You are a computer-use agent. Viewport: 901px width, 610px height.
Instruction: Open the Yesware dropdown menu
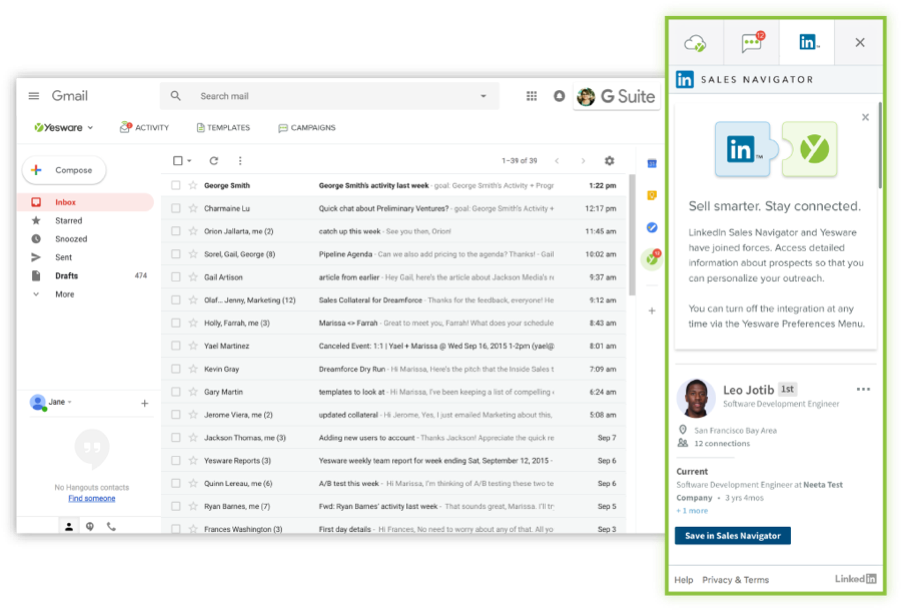click(x=63, y=128)
